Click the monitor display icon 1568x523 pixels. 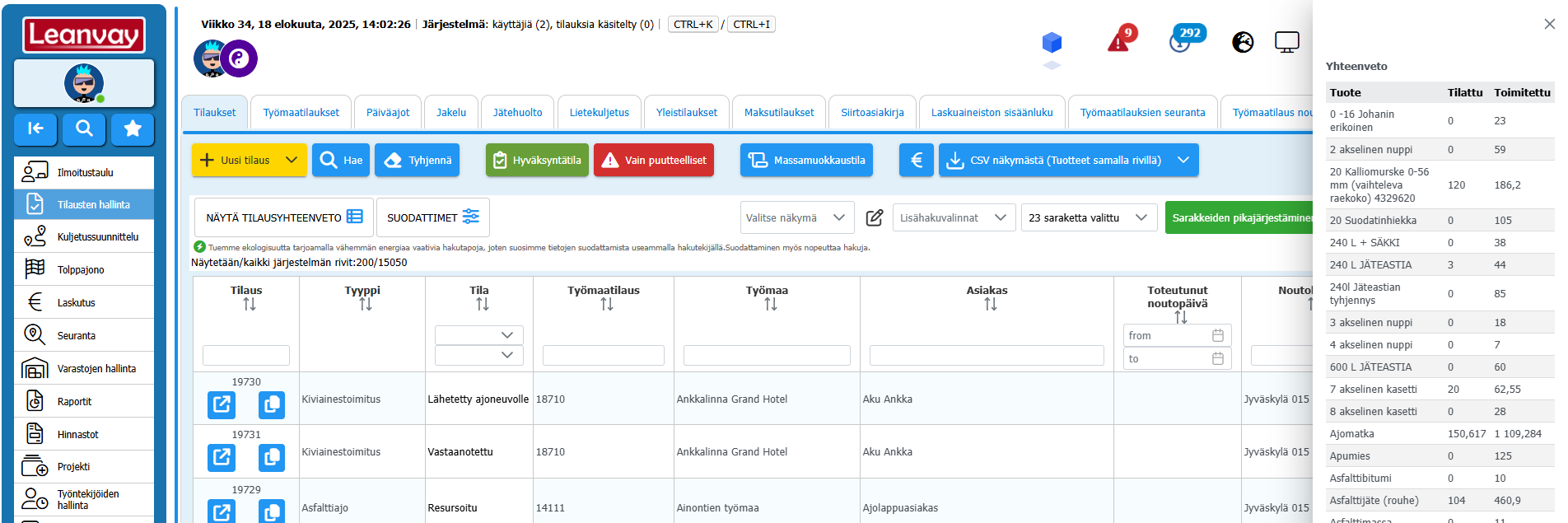[1286, 42]
